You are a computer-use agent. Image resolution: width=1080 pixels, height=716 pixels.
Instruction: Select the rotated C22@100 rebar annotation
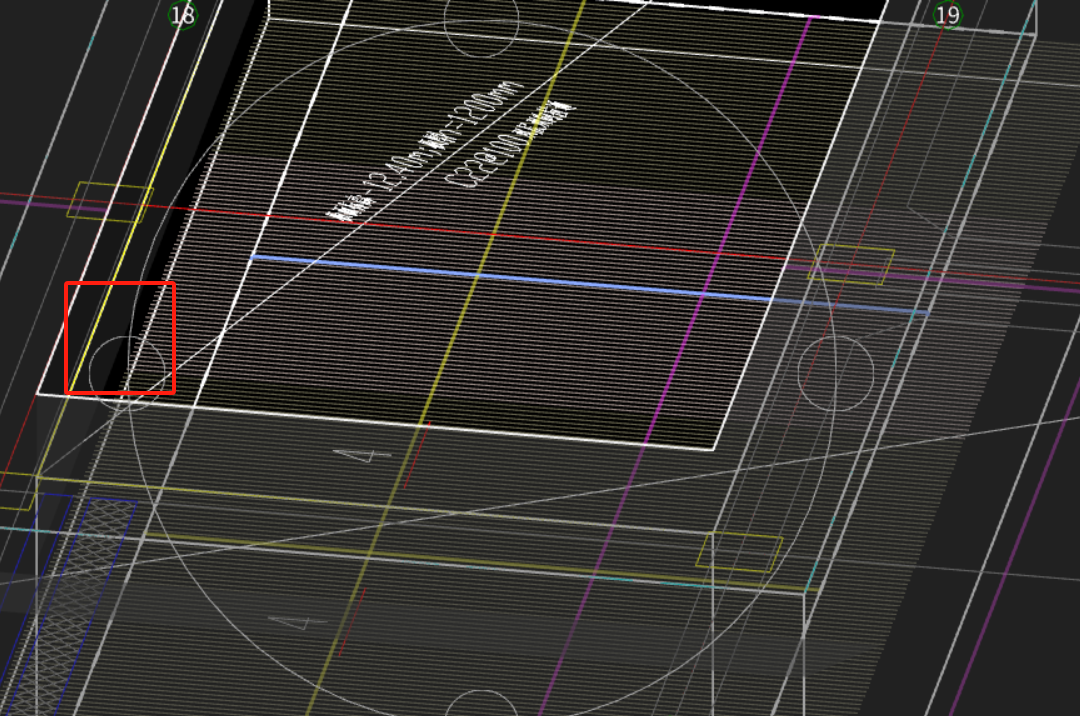click(509, 145)
